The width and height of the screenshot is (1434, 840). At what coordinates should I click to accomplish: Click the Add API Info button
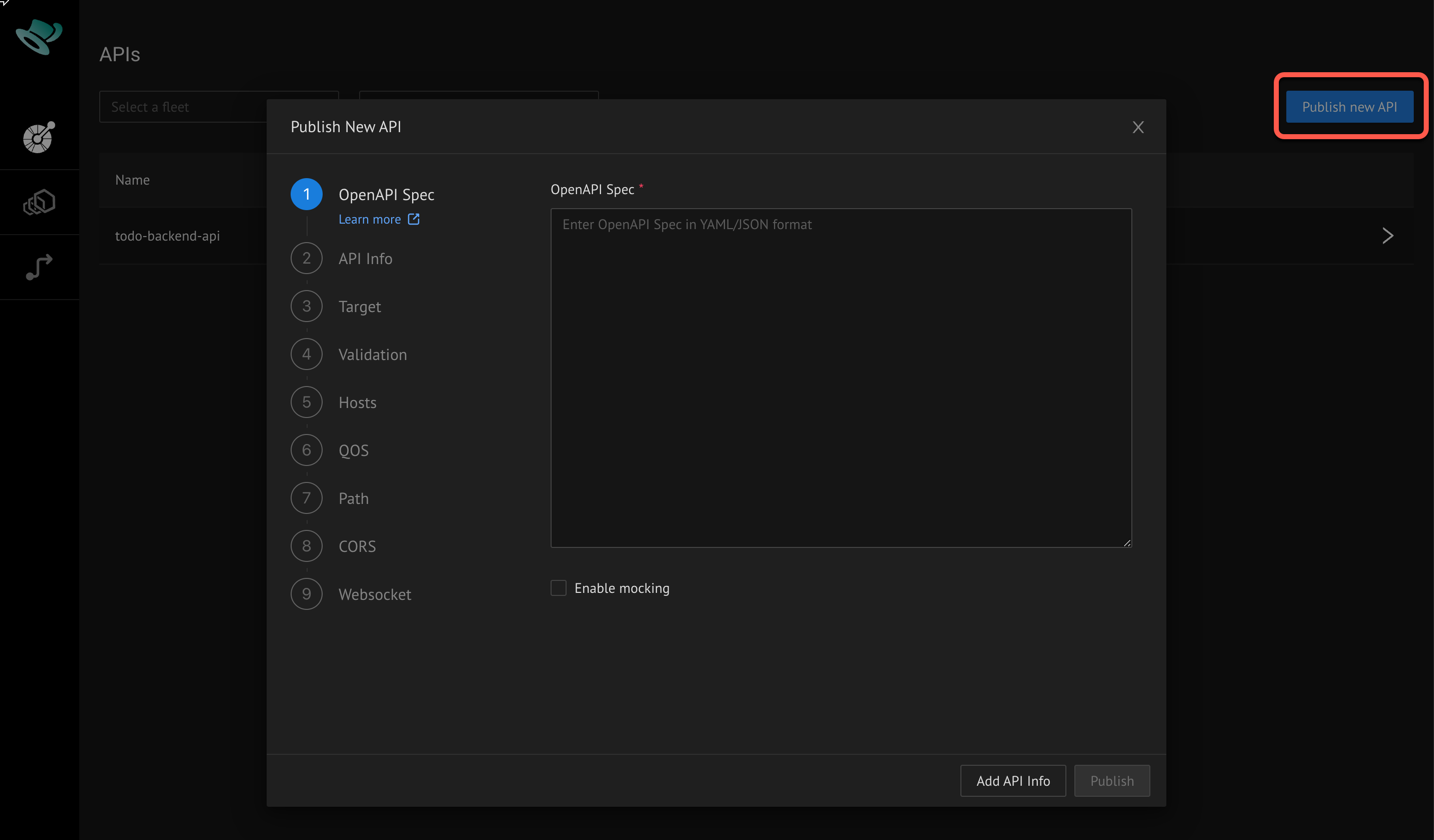pos(1013,781)
